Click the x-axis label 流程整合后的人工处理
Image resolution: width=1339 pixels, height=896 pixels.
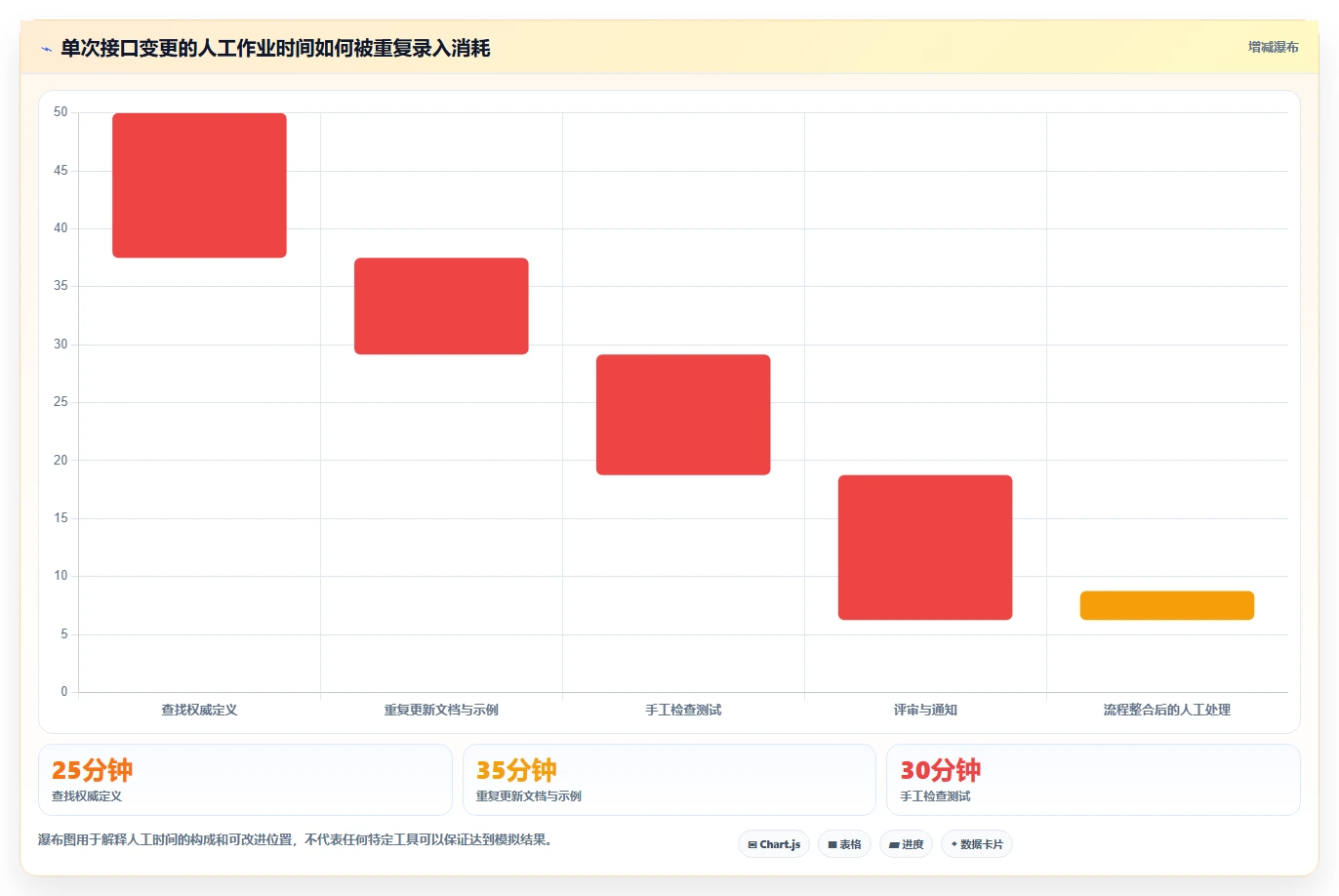click(1167, 710)
